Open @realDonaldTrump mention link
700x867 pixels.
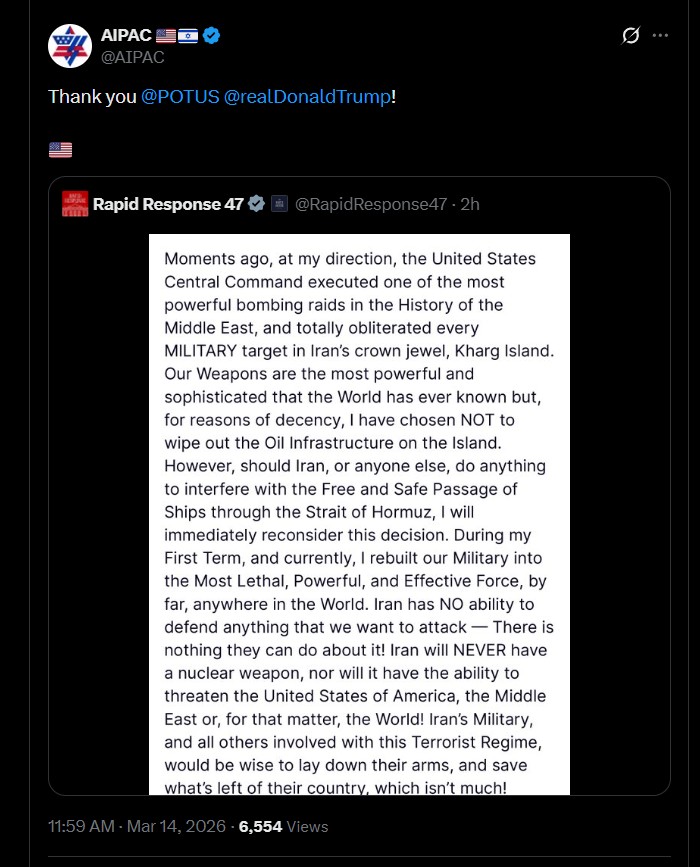(307, 97)
